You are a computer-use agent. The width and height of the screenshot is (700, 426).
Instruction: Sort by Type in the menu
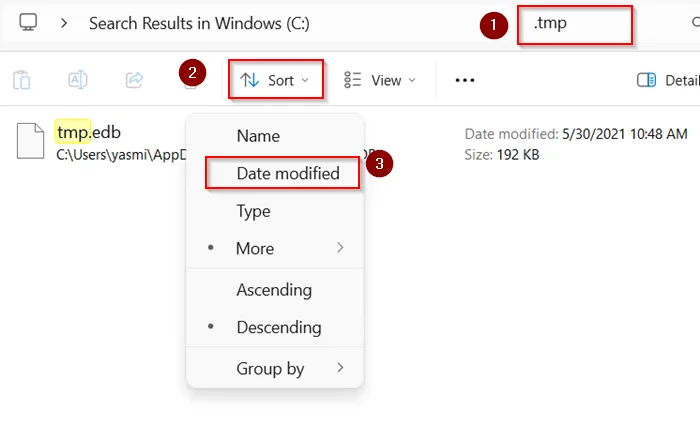[x=253, y=211]
